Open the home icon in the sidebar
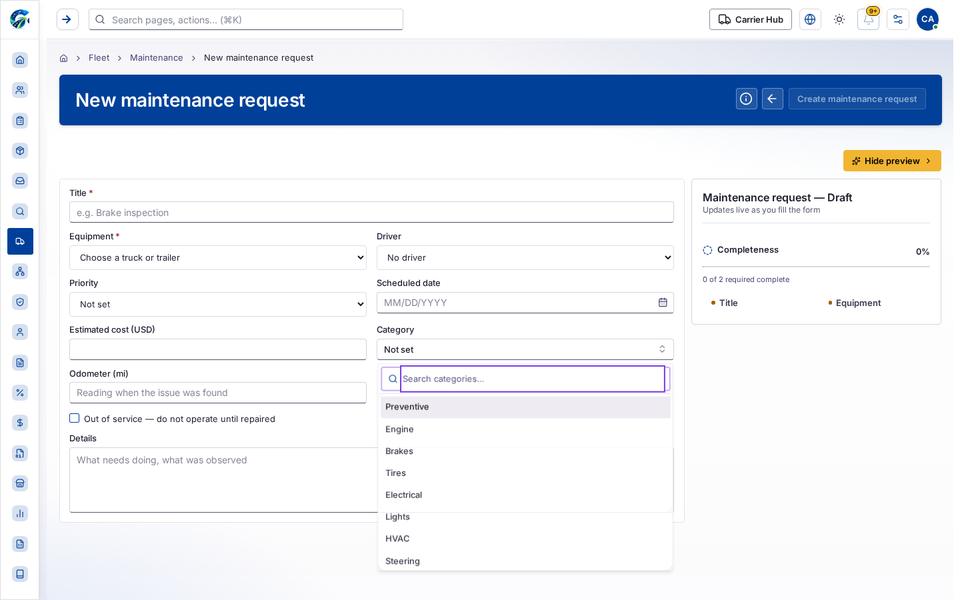This screenshot has height=600, width=960. click(20, 59)
